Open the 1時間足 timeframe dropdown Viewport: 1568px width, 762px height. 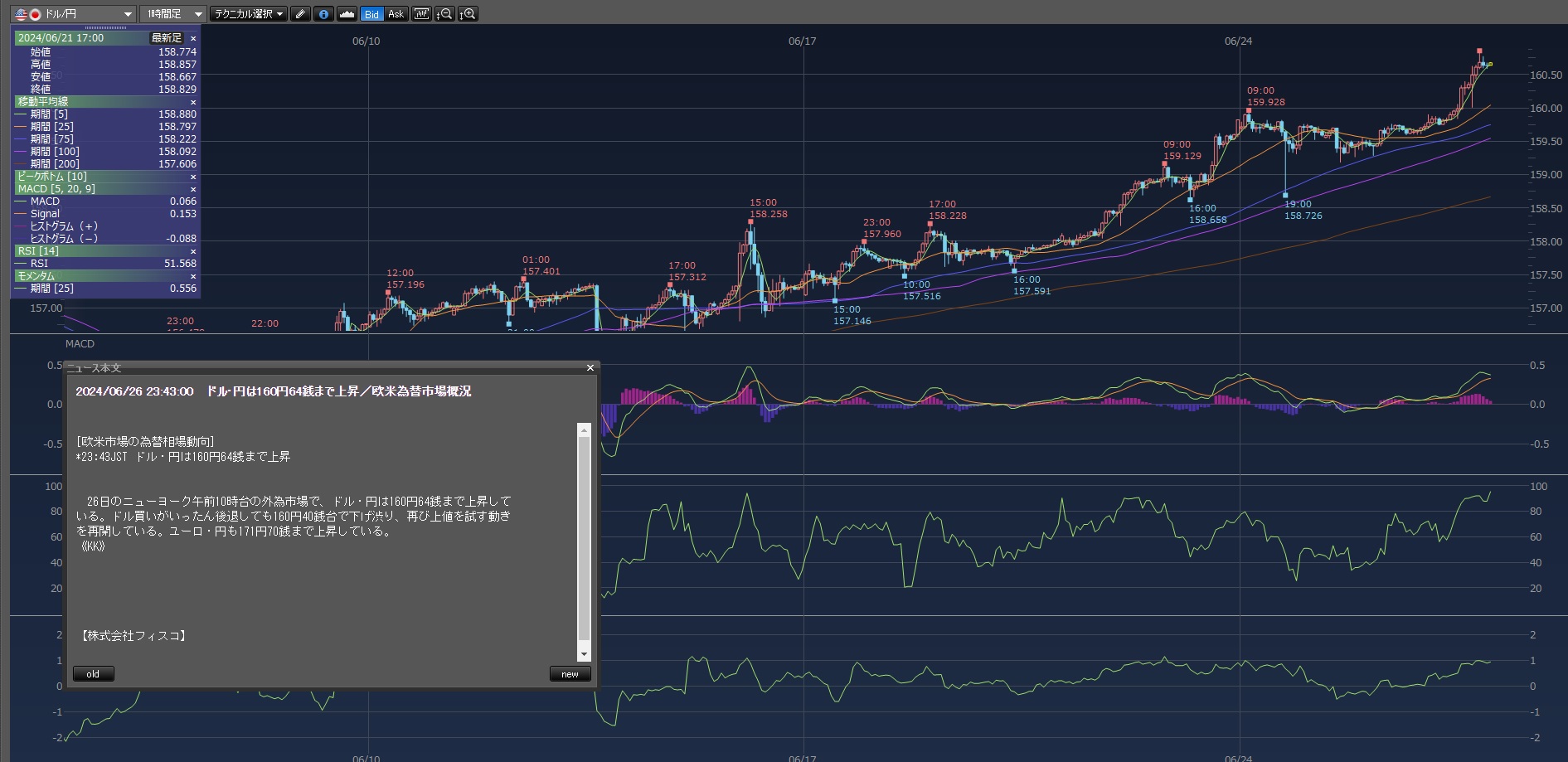click(172, 14)
